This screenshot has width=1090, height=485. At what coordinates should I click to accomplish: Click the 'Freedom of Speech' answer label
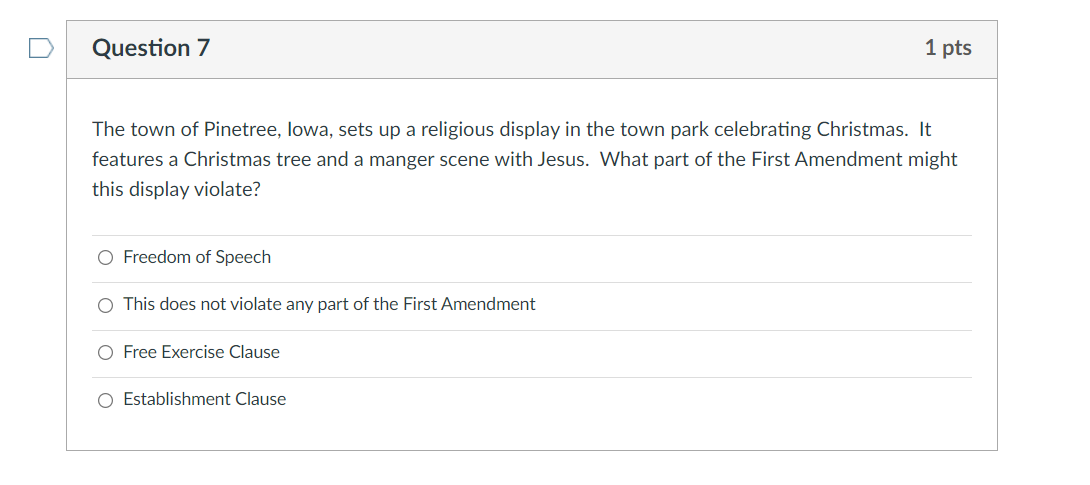coord(197,257)
